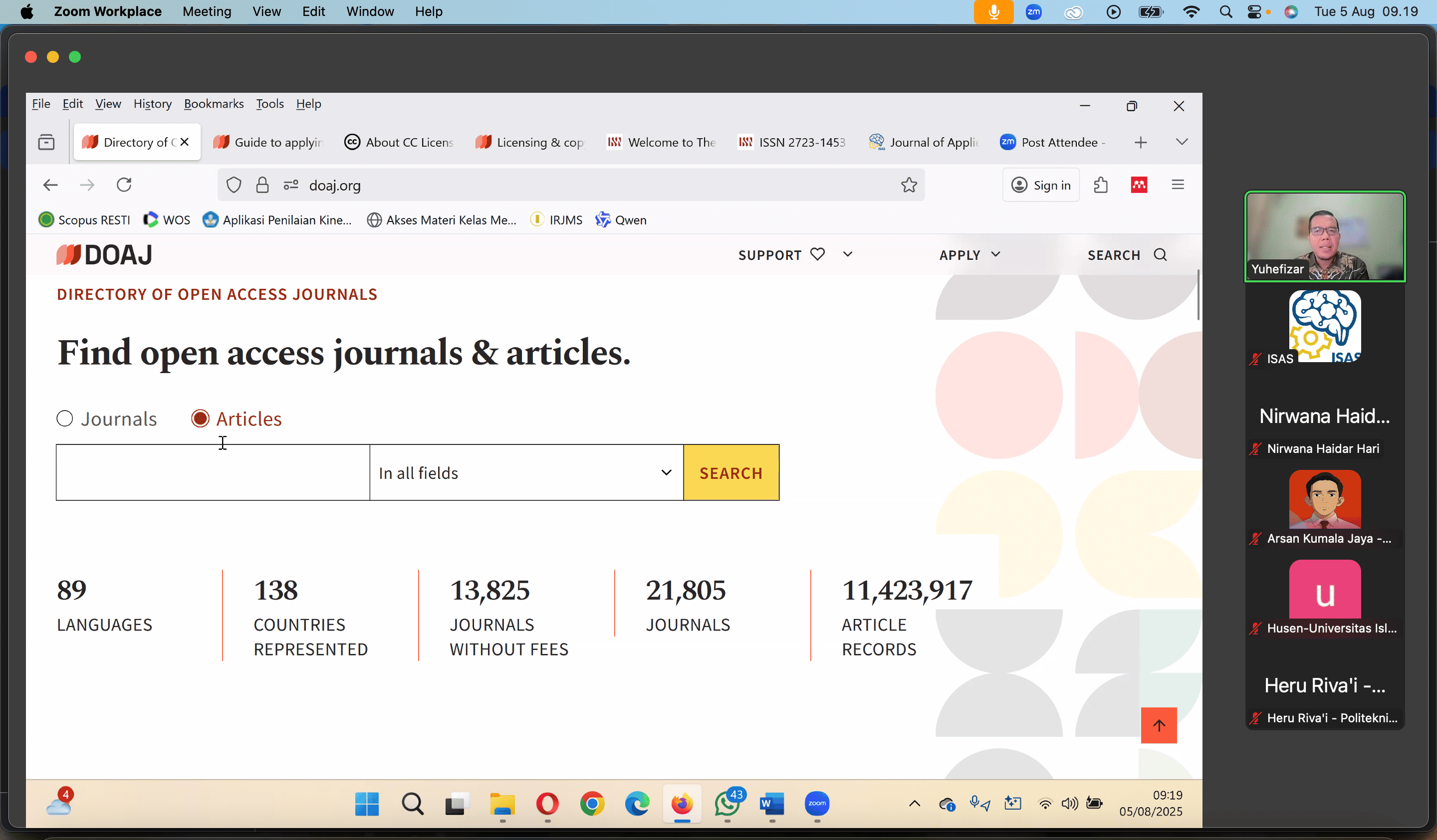Open the list all tabs chevron
The image size is (1437, 840).
tap(1182, 142)
